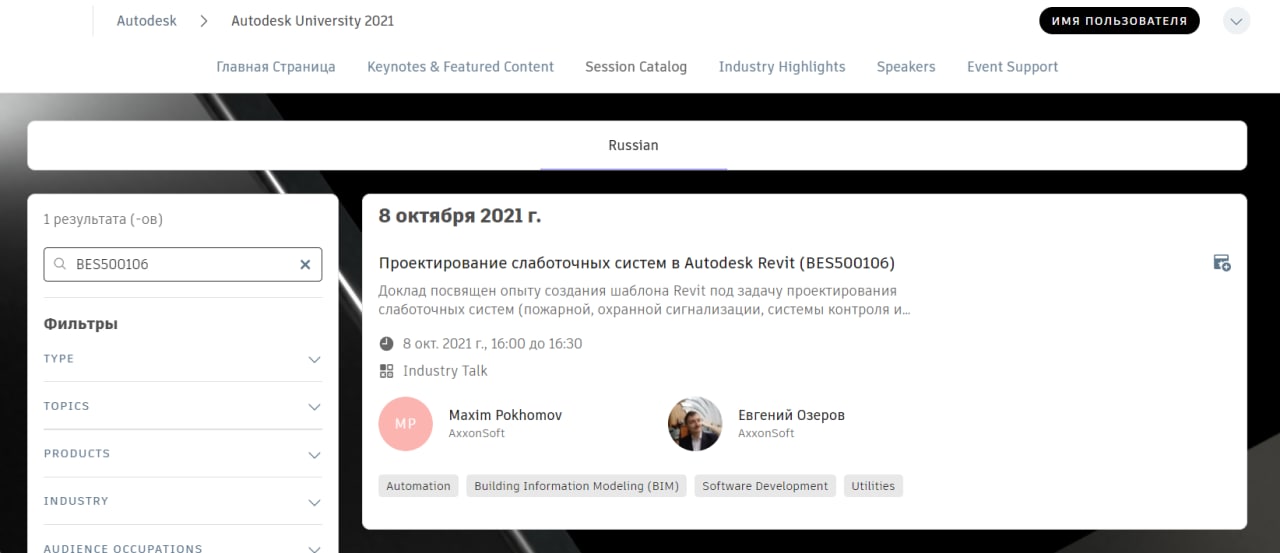Viewport: 1280px width, 553px height.
Task: Open session title Проектирование слаботочных систем
Action: (x=637, y=263)
